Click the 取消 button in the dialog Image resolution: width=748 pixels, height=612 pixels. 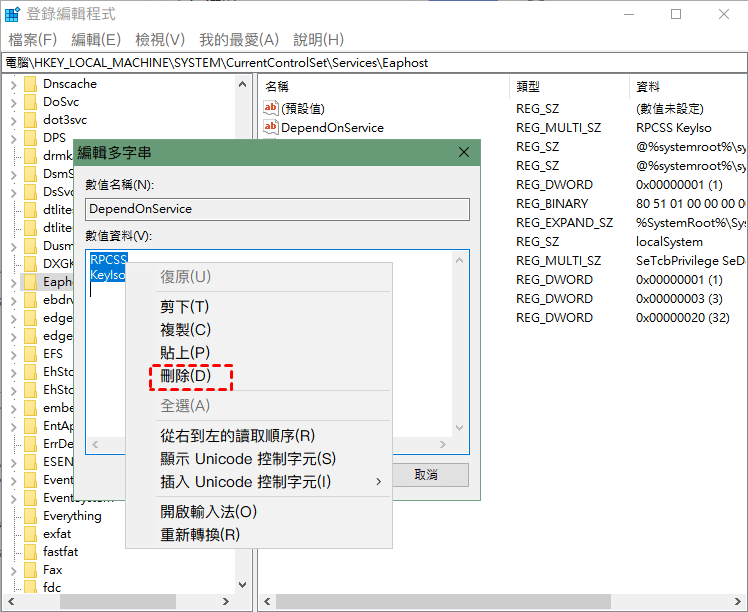coord(430,475)
